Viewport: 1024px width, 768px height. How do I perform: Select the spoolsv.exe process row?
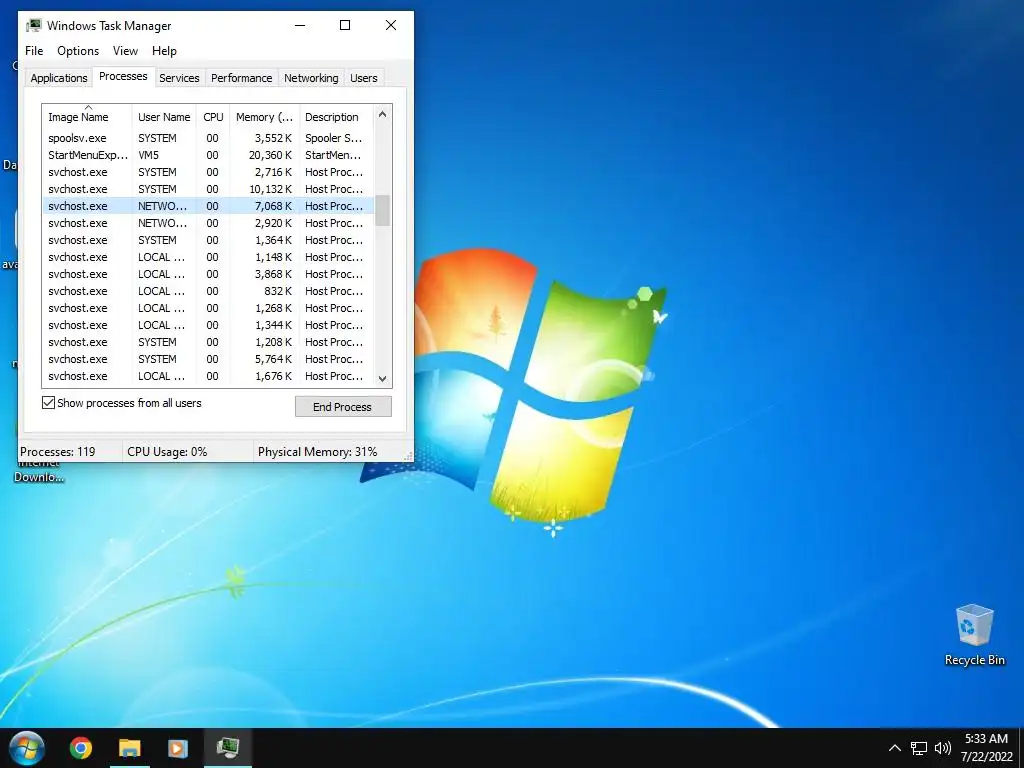point(208,138)
